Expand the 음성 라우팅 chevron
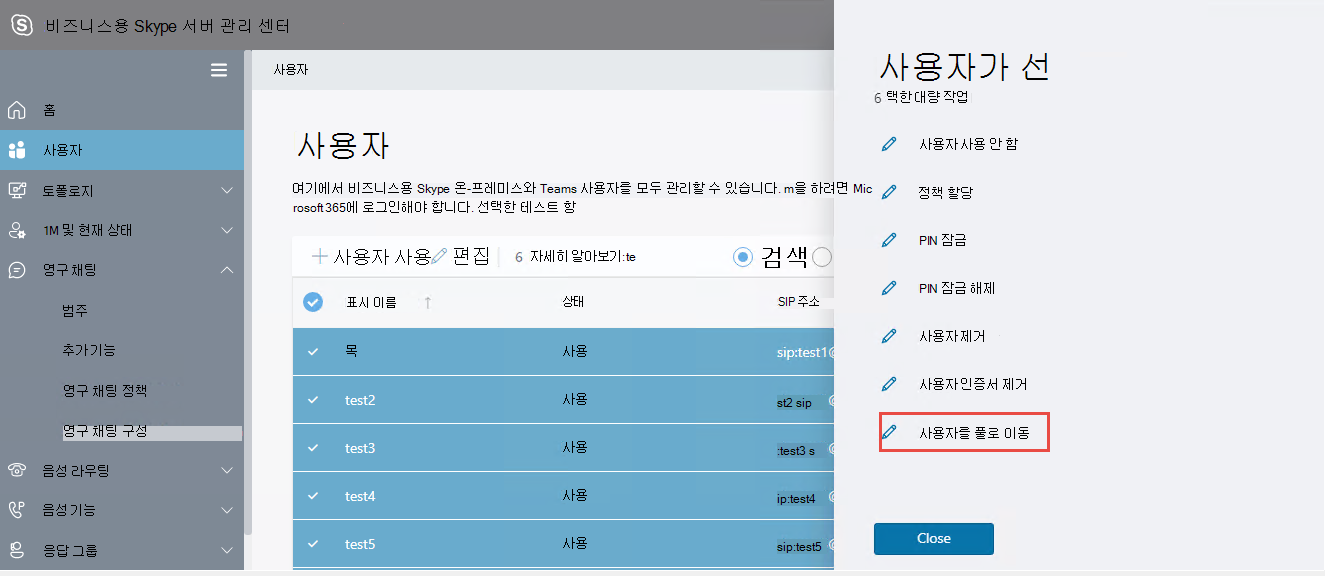1325x576 pixels. click(x=227, y=470)
